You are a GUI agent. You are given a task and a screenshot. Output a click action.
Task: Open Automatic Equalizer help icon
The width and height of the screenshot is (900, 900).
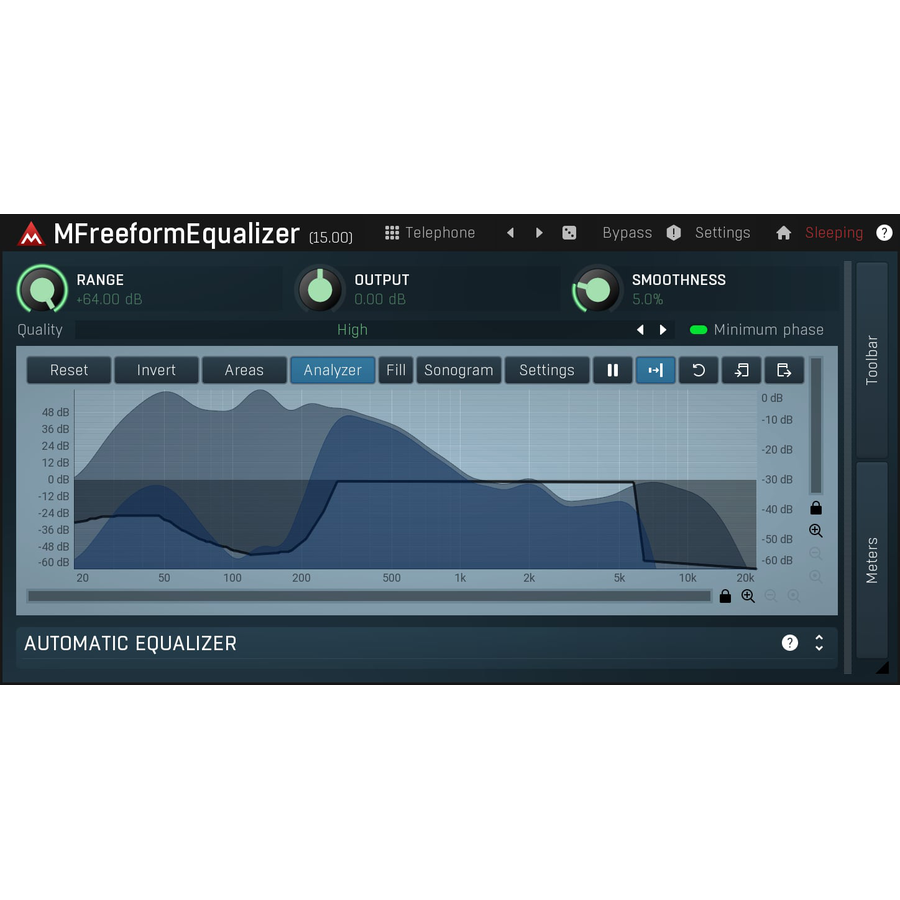tap(790, 643)
